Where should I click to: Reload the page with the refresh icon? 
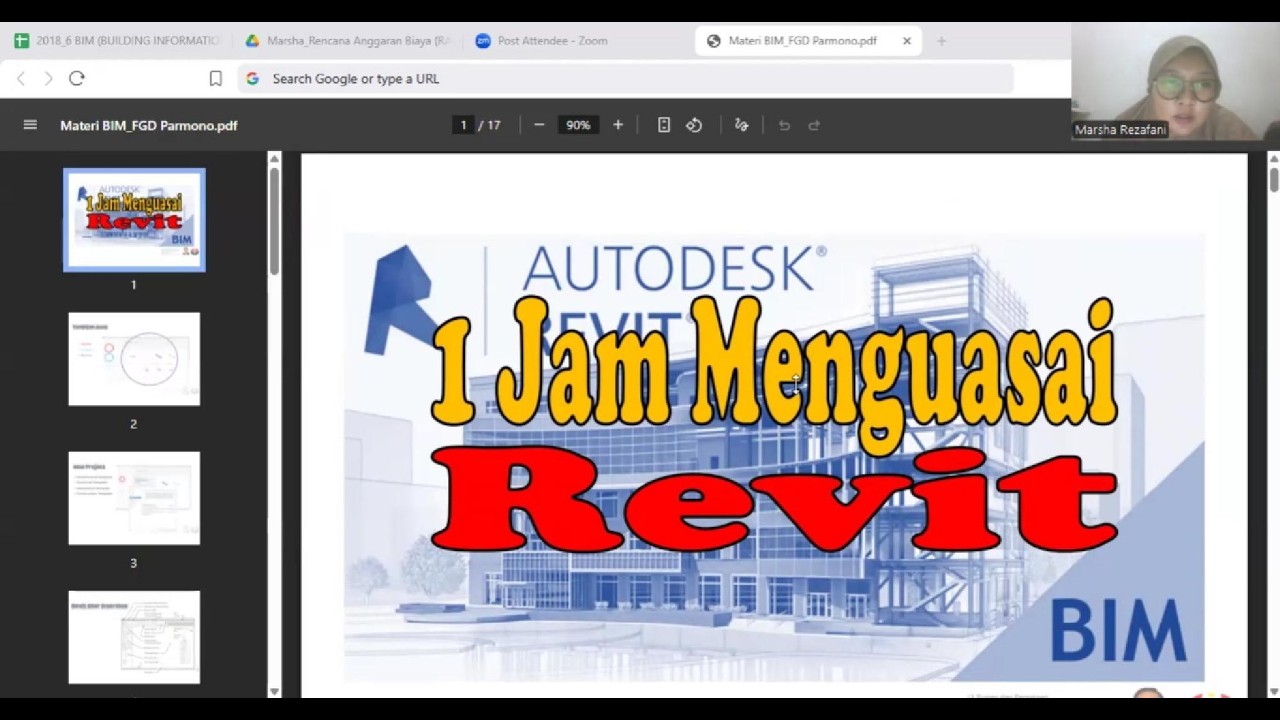(77, 78)
